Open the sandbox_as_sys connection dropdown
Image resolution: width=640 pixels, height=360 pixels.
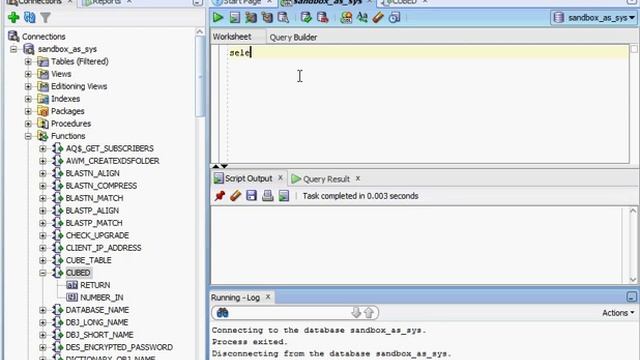(594, 18)
